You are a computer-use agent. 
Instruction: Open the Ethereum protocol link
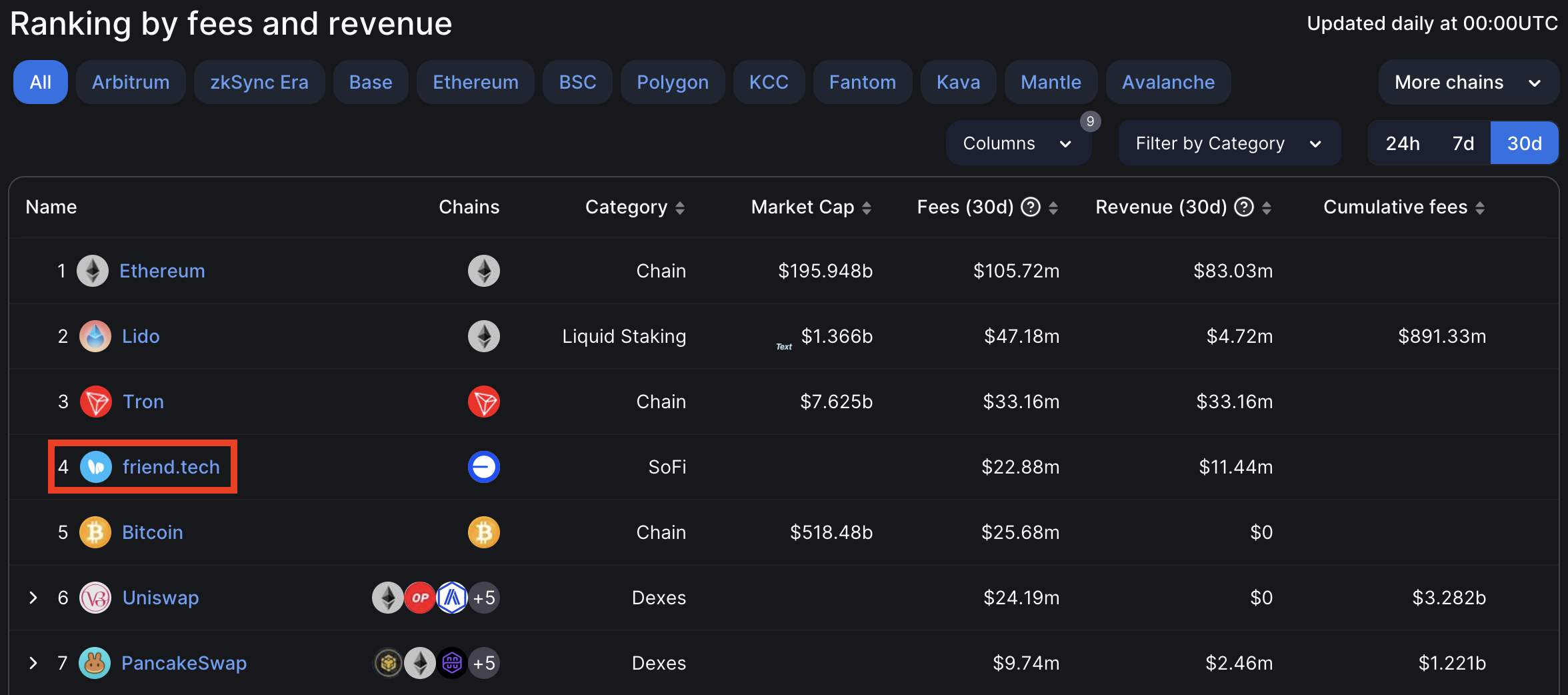162,271
